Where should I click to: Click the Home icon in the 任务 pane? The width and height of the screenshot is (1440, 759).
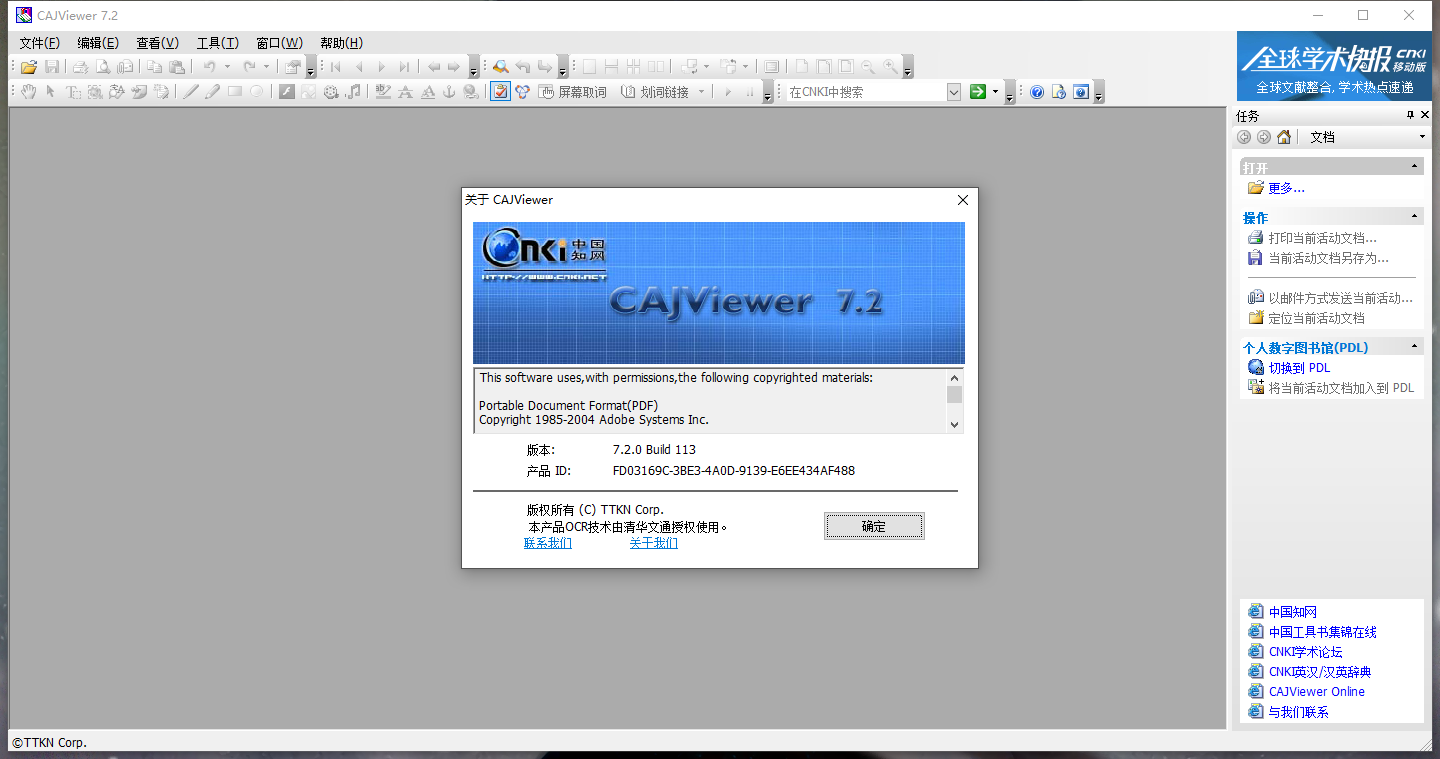coord(1283,136)
